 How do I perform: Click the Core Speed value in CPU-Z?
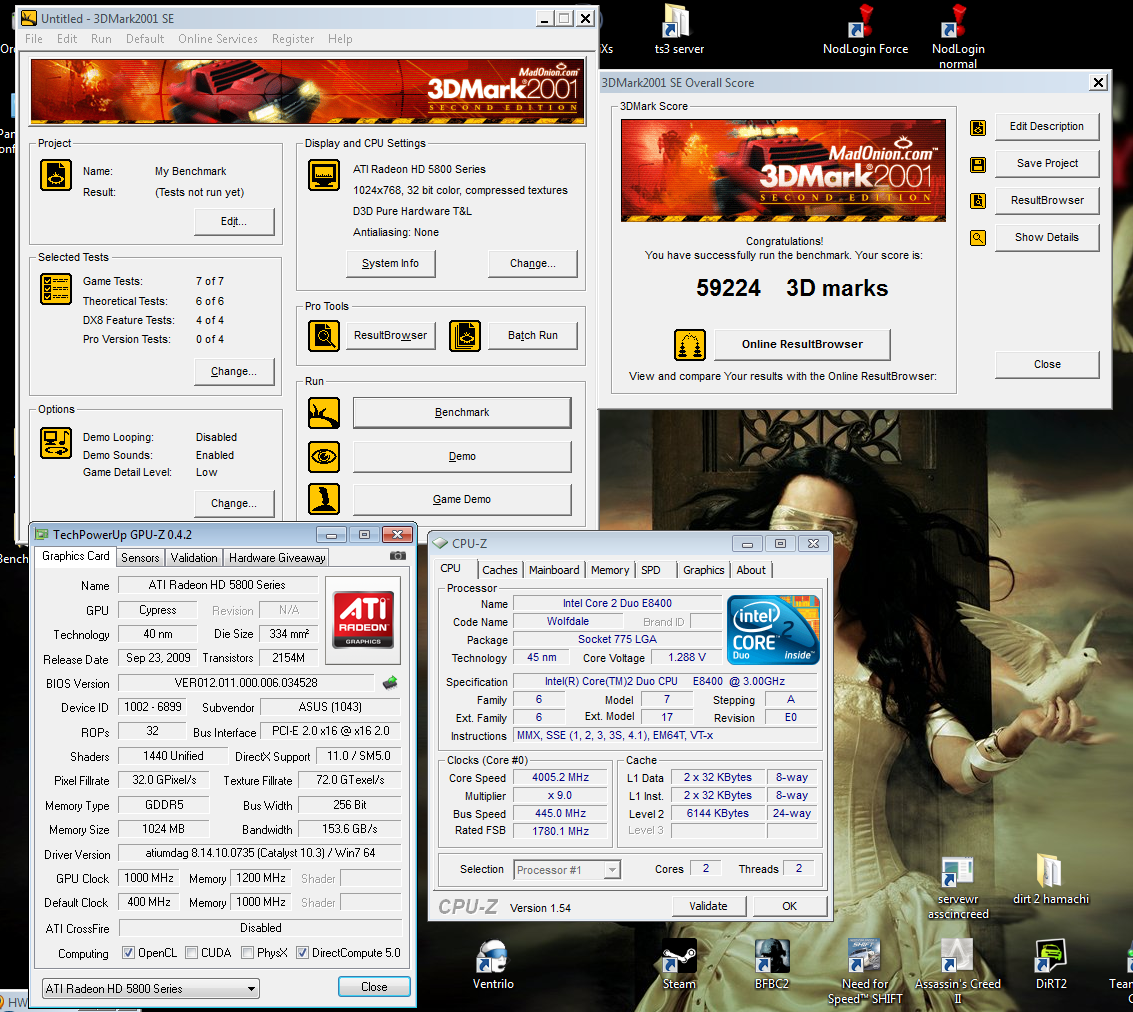point(561,778)
